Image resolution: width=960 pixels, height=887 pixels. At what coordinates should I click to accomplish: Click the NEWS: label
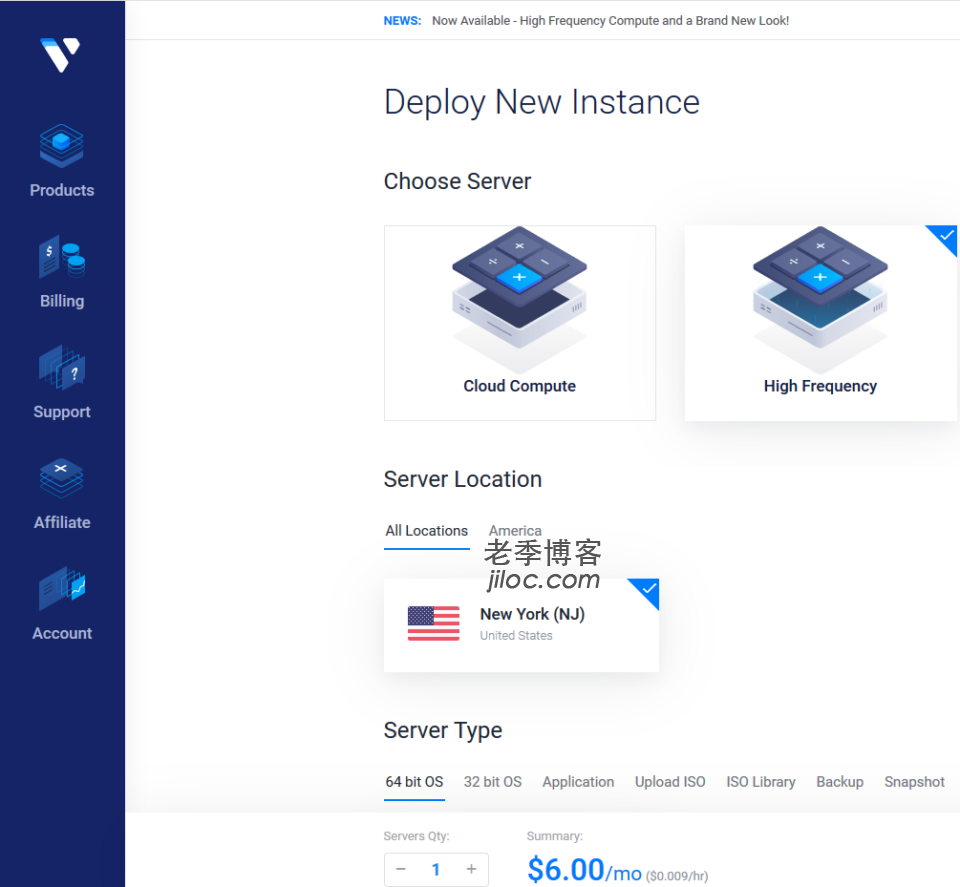402,21
